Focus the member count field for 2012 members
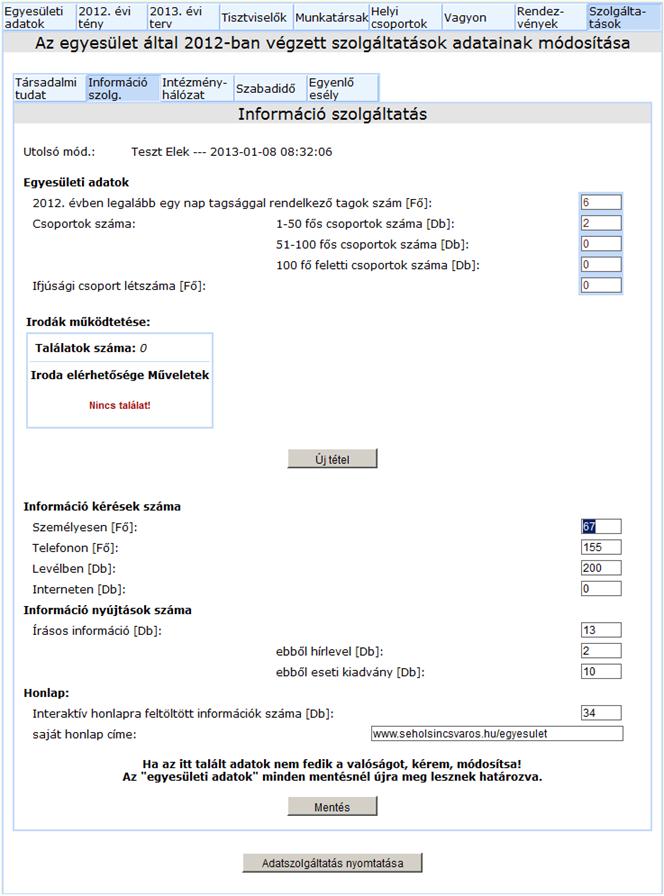The height and width of the screenshot is (896, 664). 601,202
